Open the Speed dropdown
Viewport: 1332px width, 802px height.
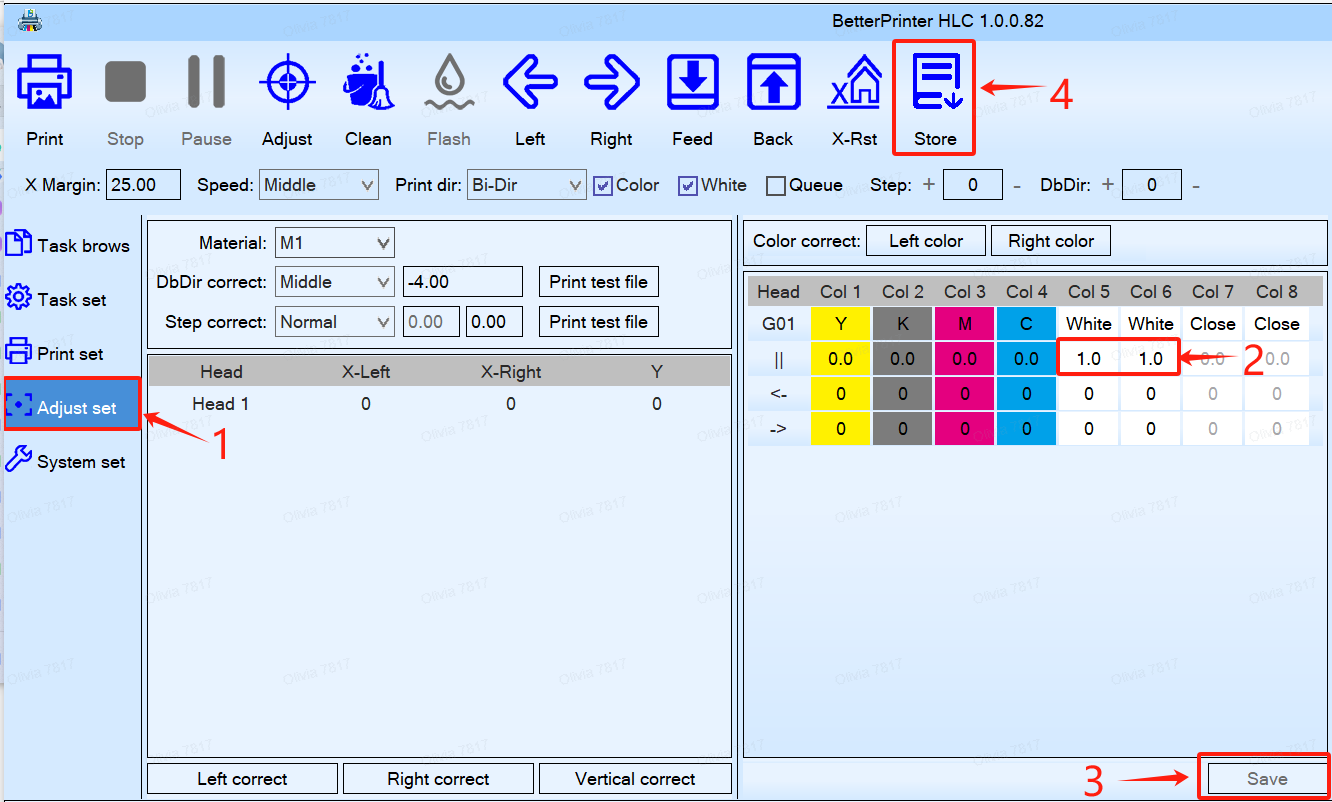[x=318, y=185]
